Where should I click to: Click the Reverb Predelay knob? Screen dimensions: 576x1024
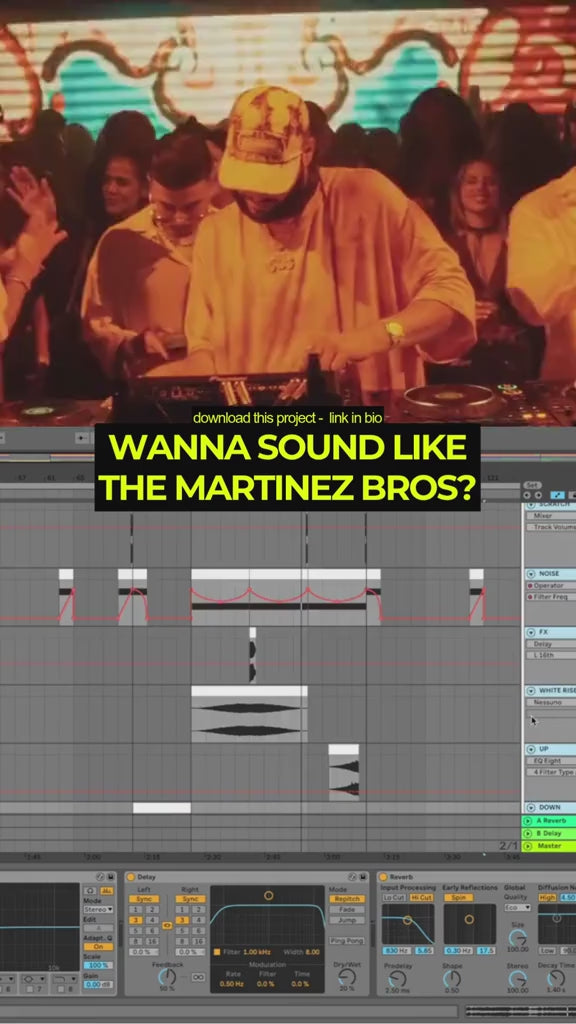click(397, 978)
